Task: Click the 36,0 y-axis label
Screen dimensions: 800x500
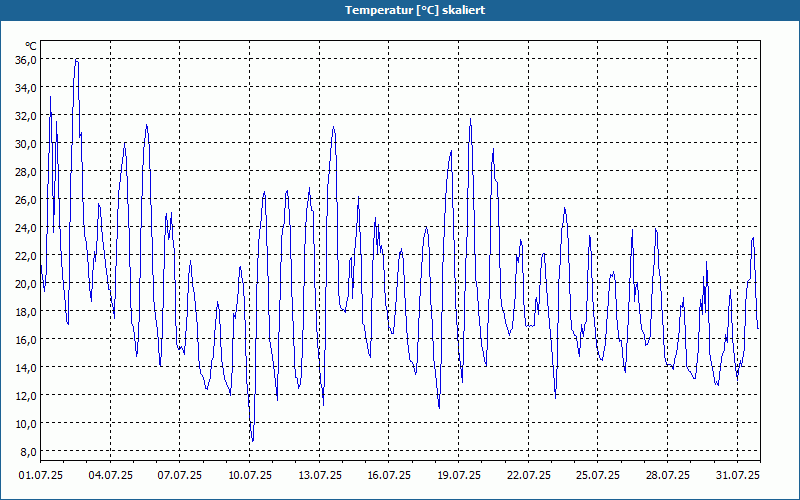Action: (27, 60)
